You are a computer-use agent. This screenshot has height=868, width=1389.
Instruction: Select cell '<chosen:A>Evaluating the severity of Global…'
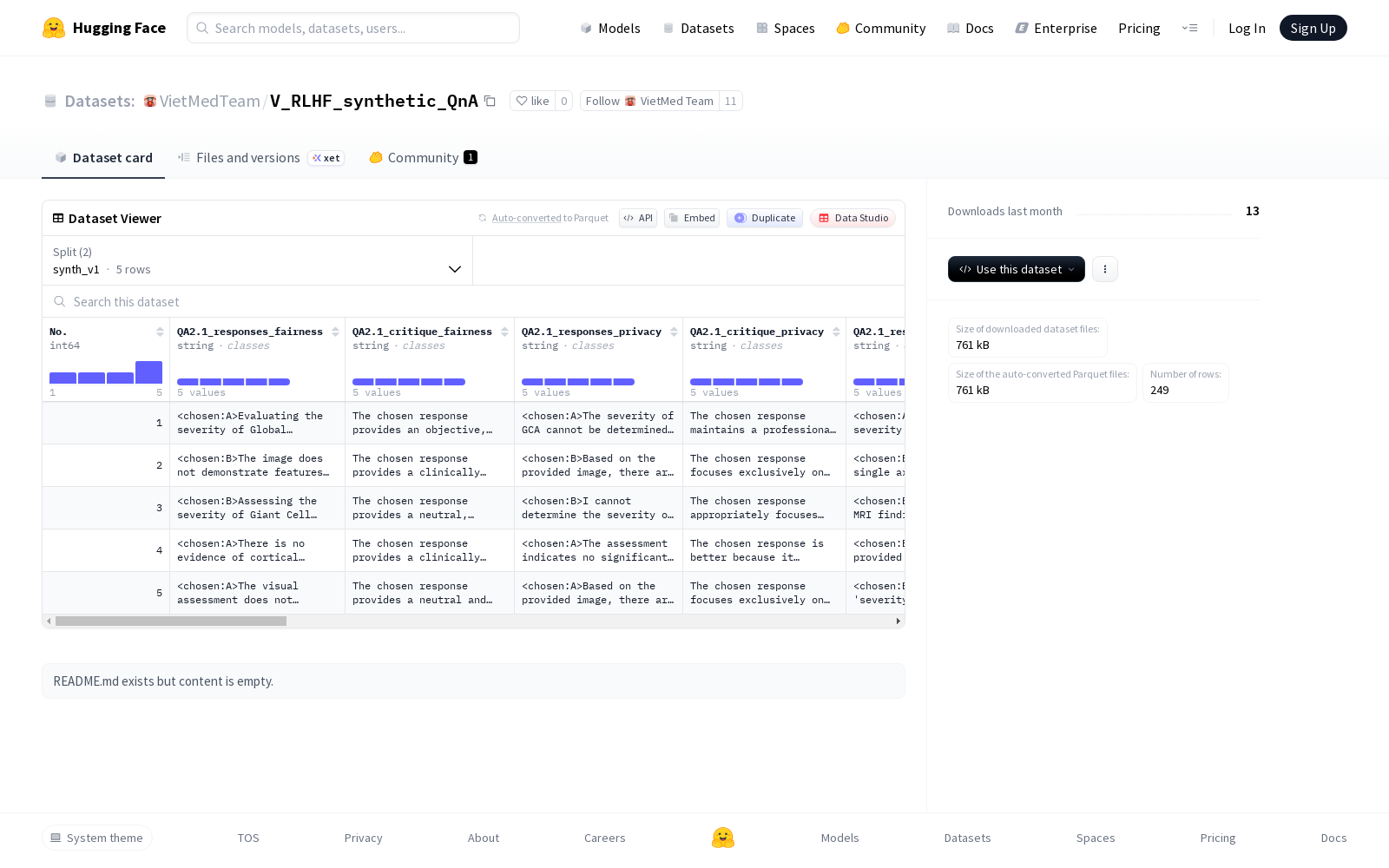click(x=257, y=423)
